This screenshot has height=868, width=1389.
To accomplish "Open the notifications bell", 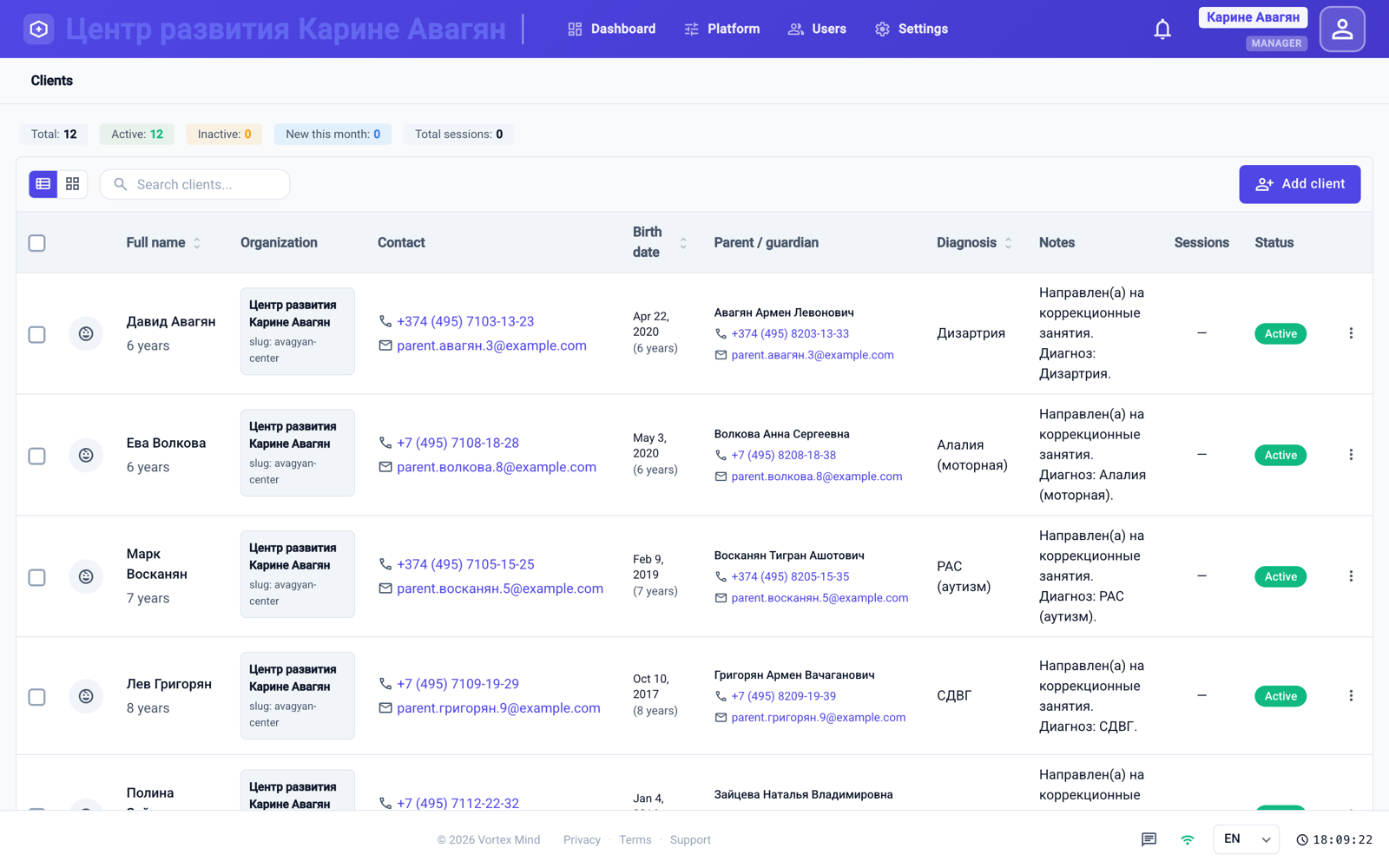I will click(x=1162, y=30).
